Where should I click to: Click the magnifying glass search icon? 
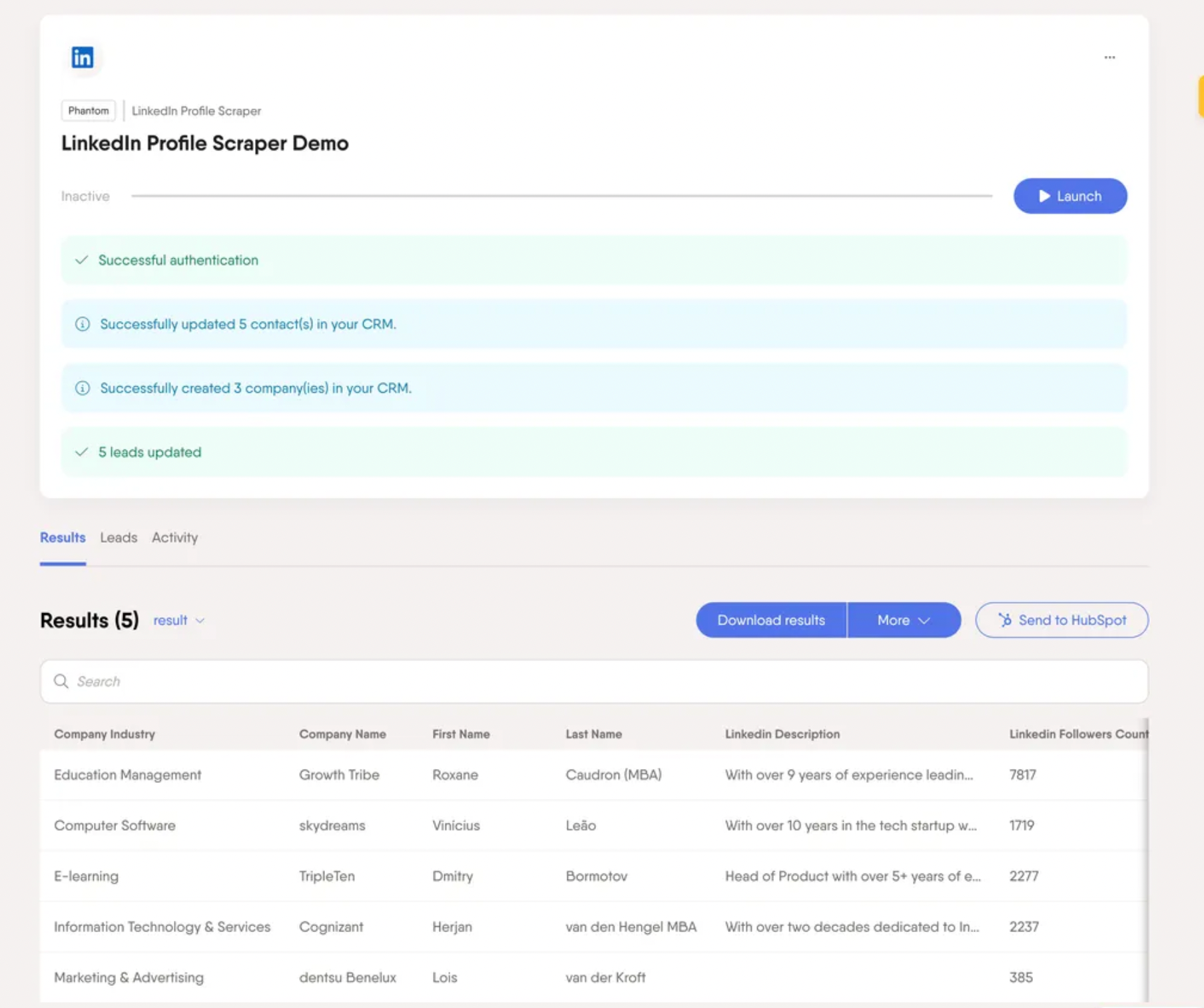tap(61, 681)
